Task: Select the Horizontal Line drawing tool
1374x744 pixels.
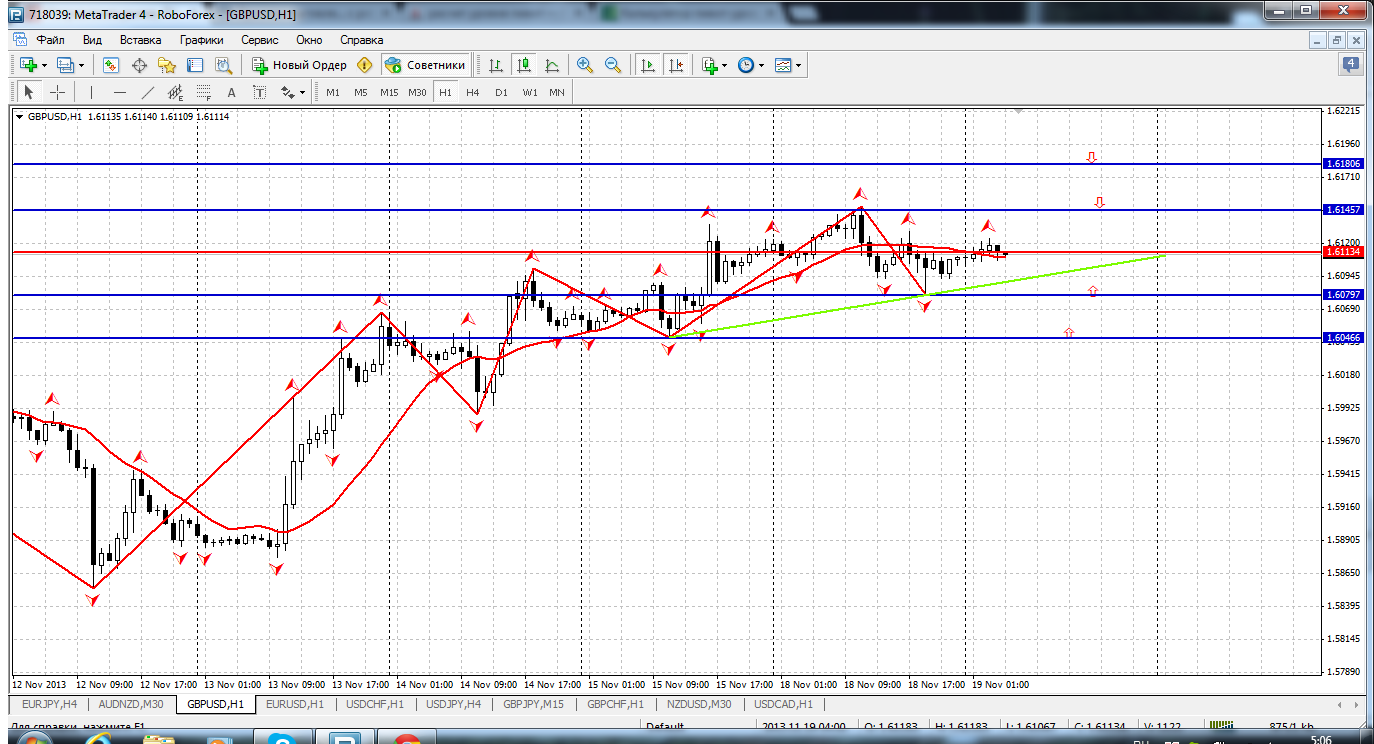Action: pos(120,92)
